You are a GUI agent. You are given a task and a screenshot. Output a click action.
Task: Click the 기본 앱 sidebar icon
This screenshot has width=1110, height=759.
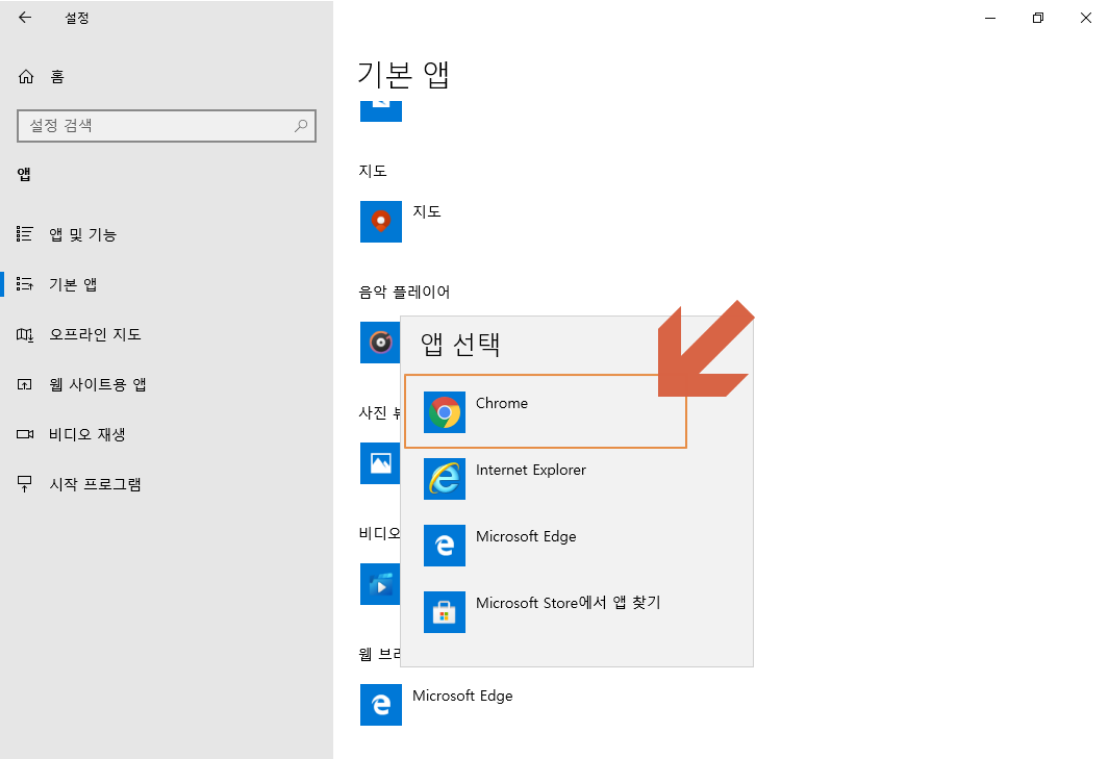pyautogui.click(x=25, y=285)
